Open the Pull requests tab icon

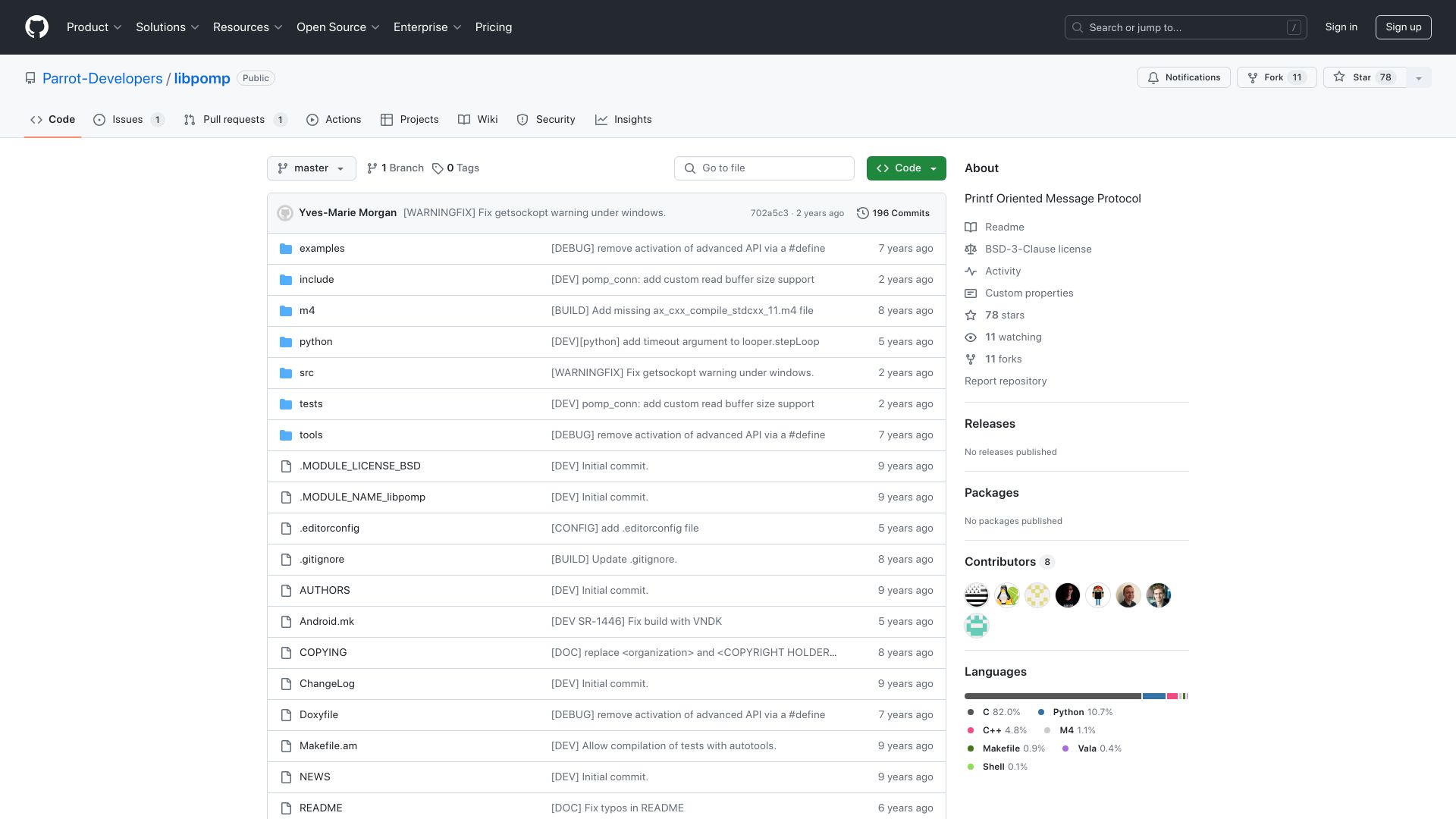[190, 120]
